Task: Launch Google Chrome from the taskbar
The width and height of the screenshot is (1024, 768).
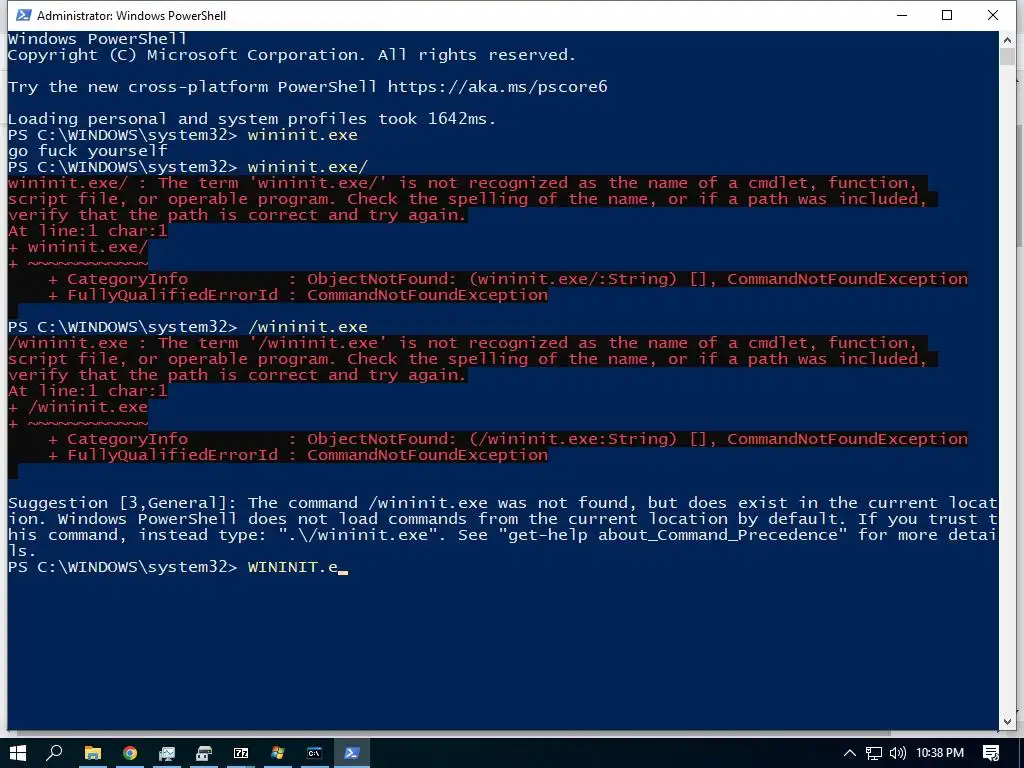Action: click(x=130, y=753)
